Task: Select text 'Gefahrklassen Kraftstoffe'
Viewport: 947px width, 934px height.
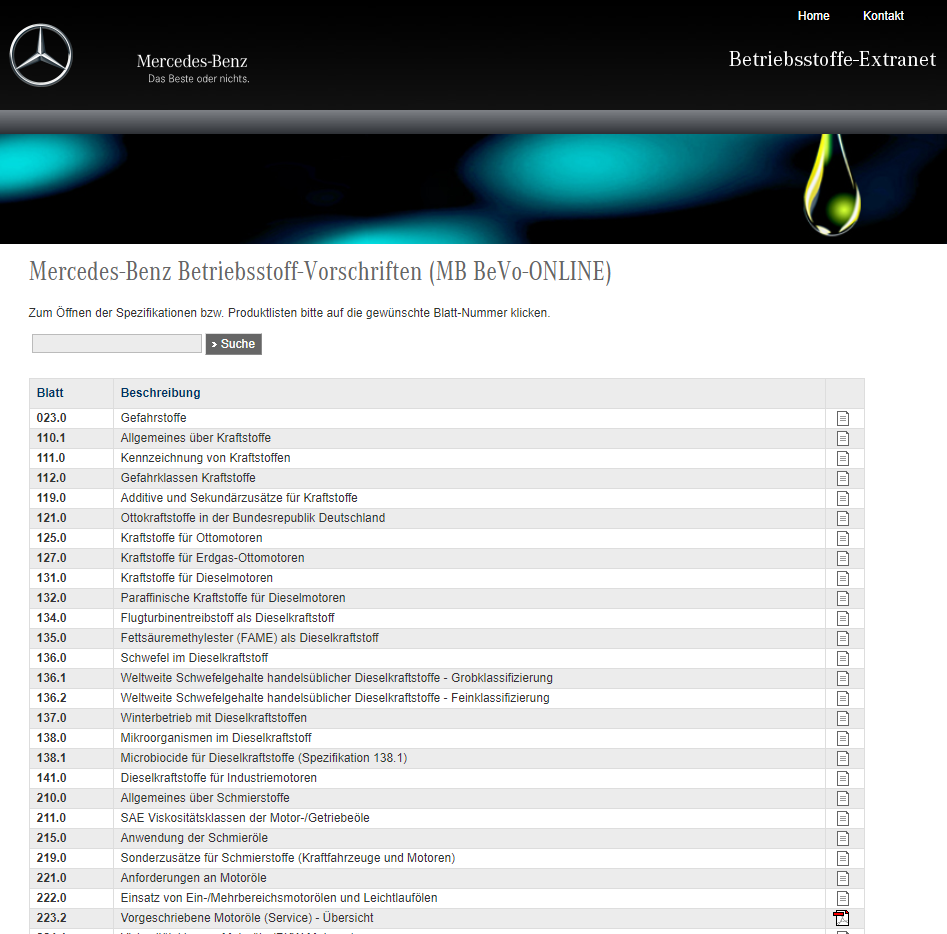Action: point(188,478)
